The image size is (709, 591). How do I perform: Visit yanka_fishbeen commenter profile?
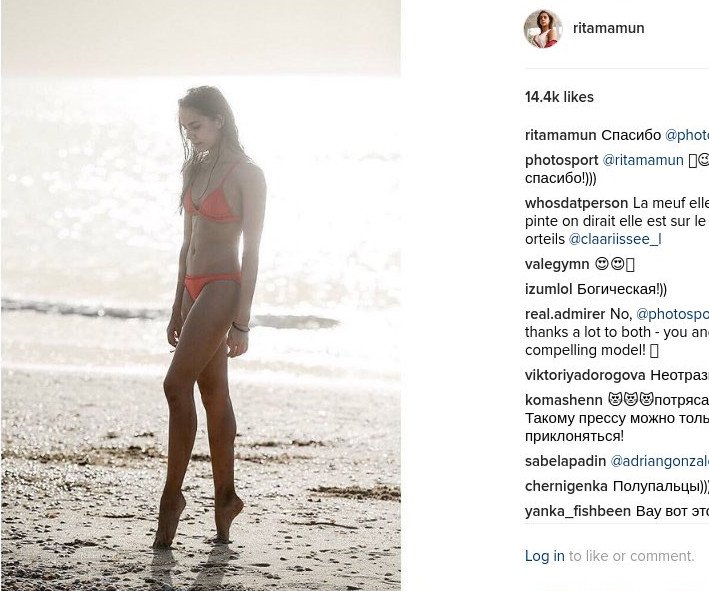(x=578, y=511)
